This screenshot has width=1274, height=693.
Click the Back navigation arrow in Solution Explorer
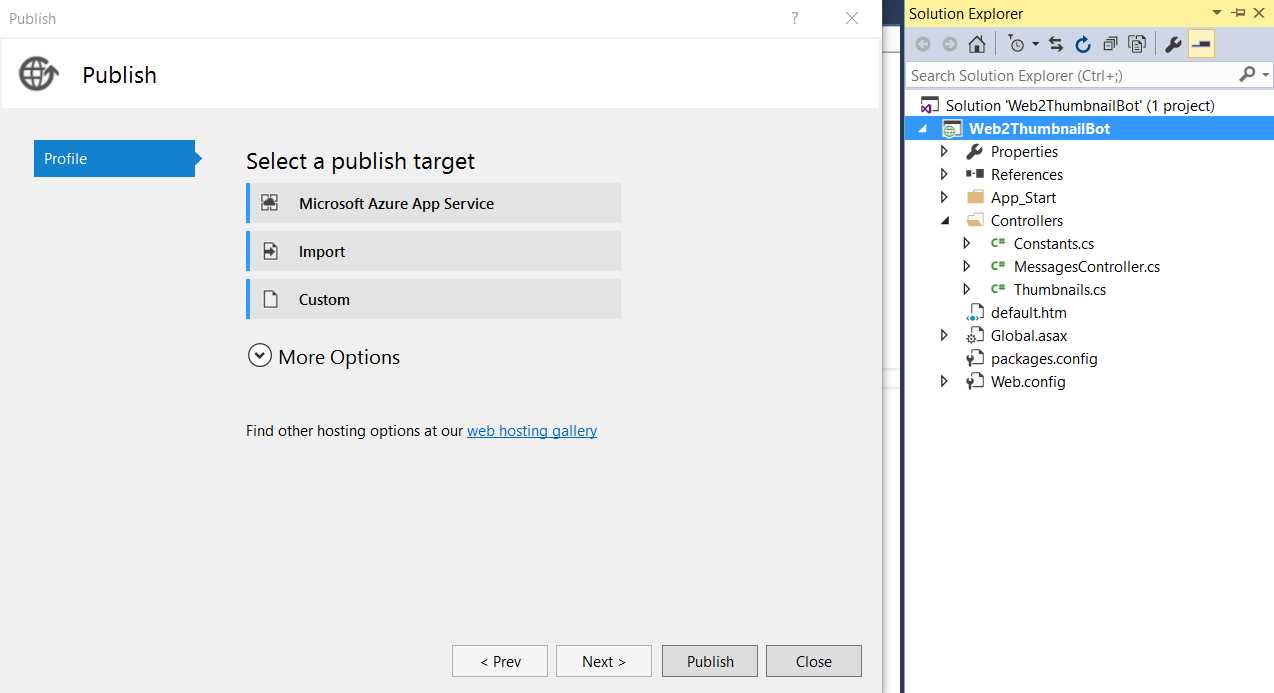click(922, 43)
